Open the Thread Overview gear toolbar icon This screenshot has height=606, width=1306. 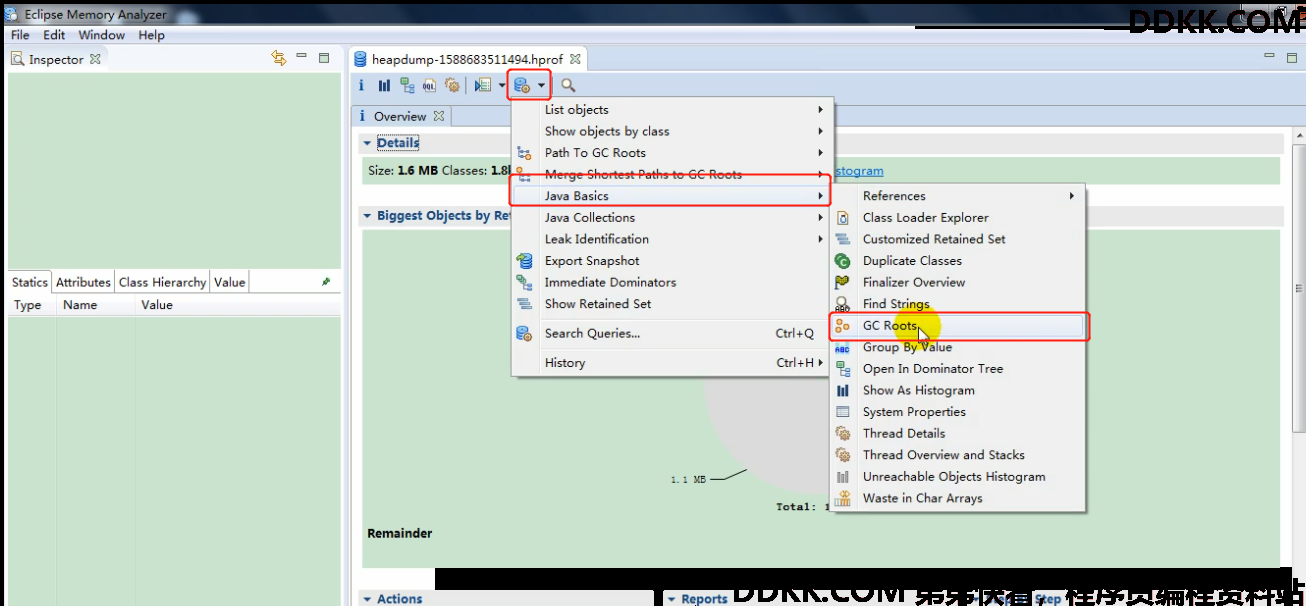coord(452,86)
